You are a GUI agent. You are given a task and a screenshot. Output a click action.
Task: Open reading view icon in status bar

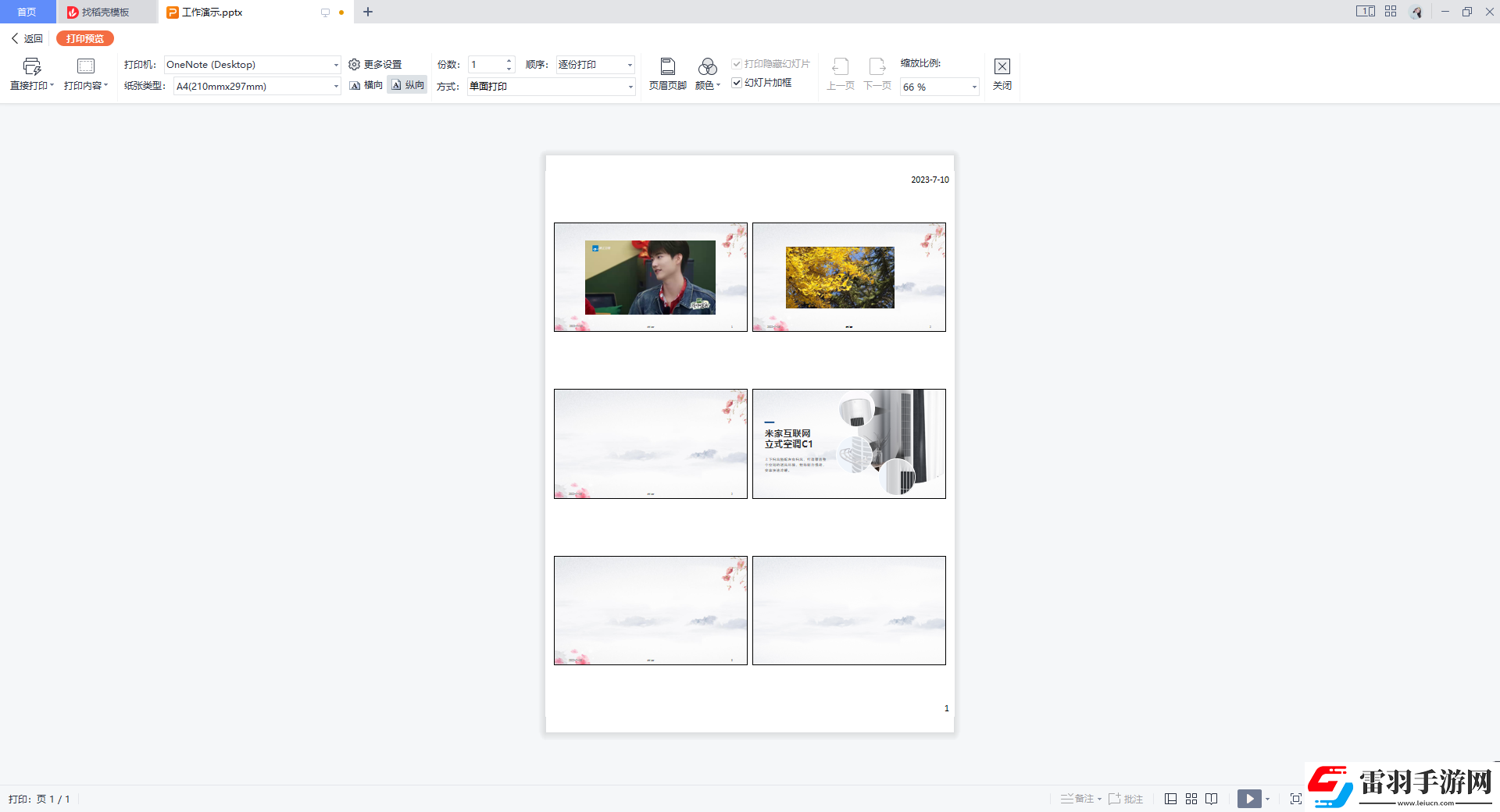[x=1211, y=799]
